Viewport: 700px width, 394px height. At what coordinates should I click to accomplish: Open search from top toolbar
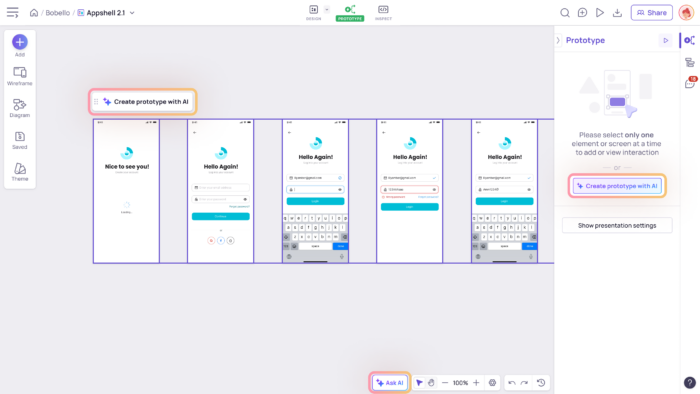click(565, 12)
